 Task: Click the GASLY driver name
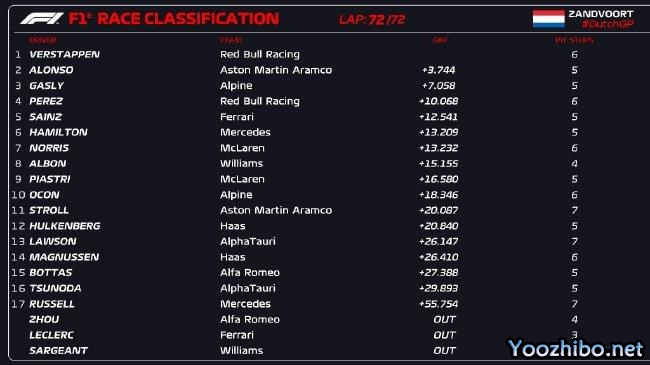pyautogui.click(x=46, y=86)
